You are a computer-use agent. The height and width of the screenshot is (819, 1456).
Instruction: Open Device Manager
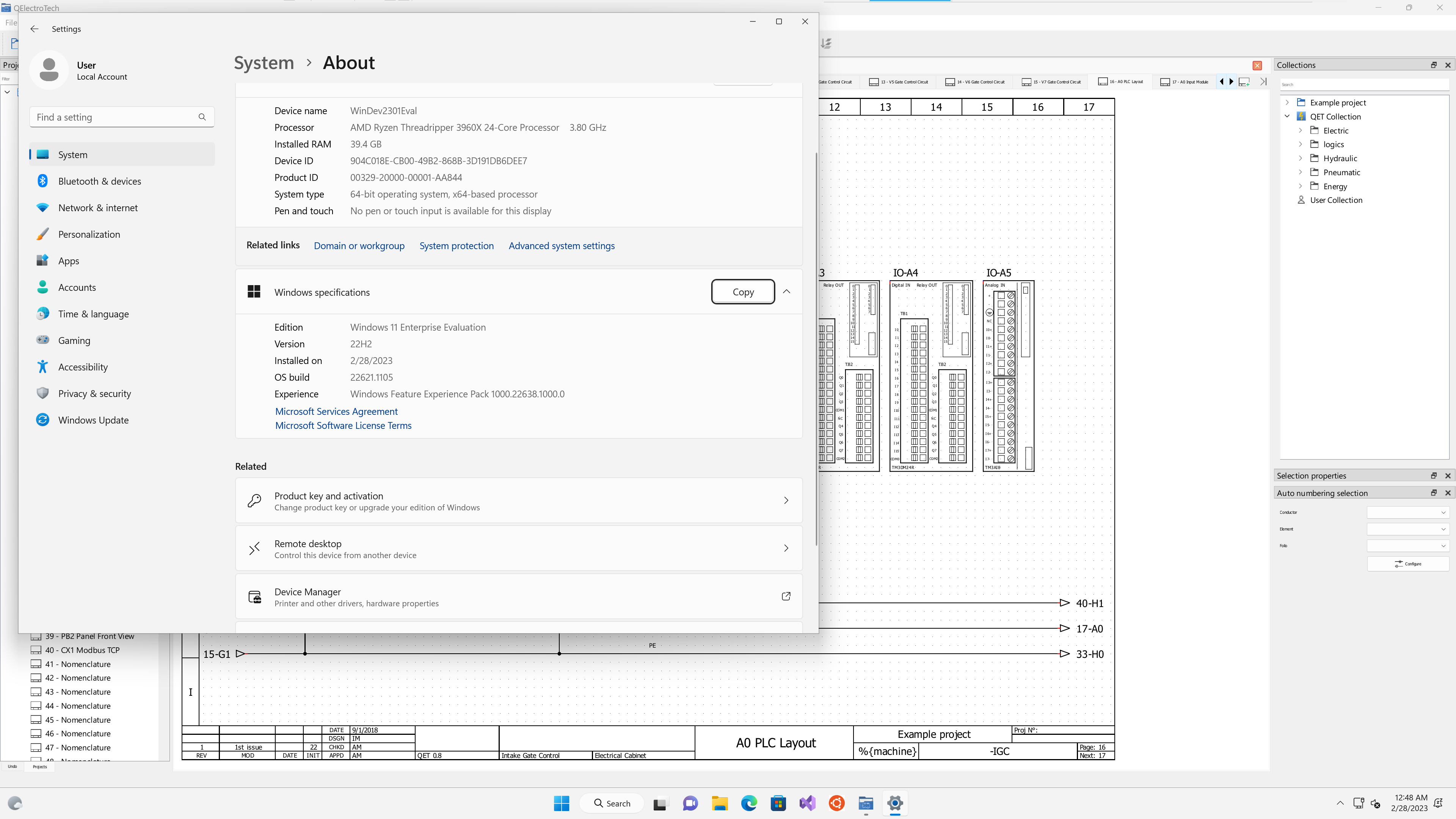(x=518, y=596)
